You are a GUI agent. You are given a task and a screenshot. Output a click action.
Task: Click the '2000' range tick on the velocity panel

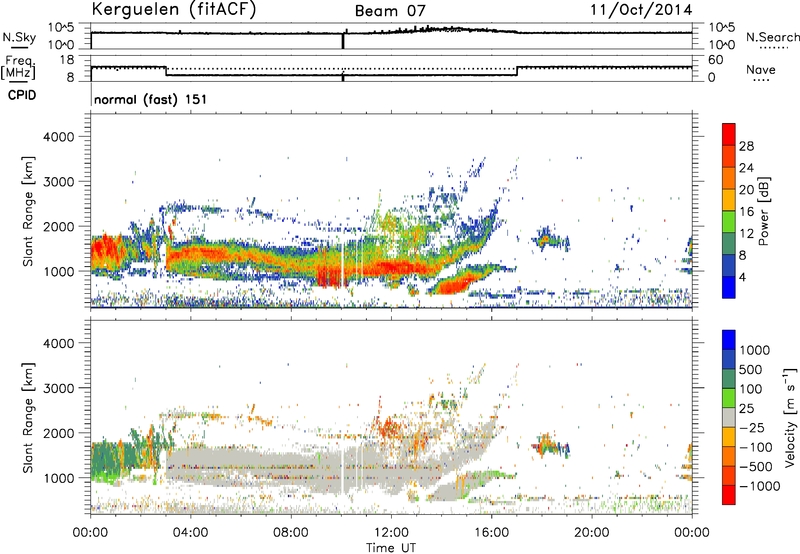pos(59,433)
